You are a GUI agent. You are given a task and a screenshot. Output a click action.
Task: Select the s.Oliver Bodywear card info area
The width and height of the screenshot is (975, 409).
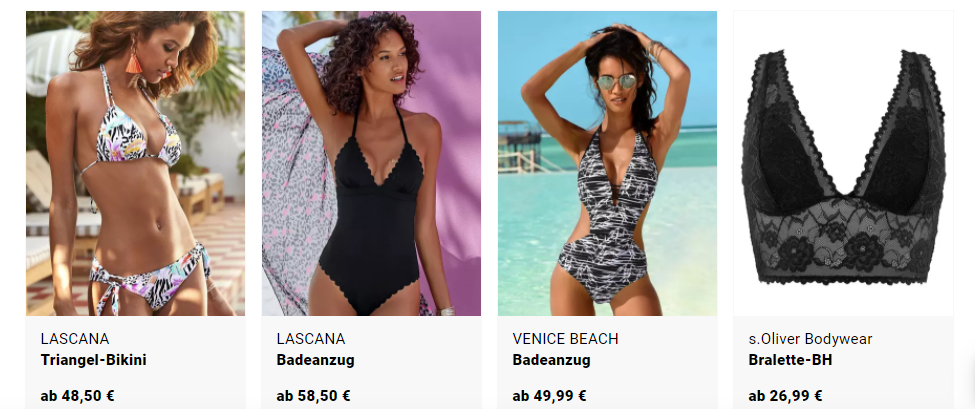coord(843,362)
